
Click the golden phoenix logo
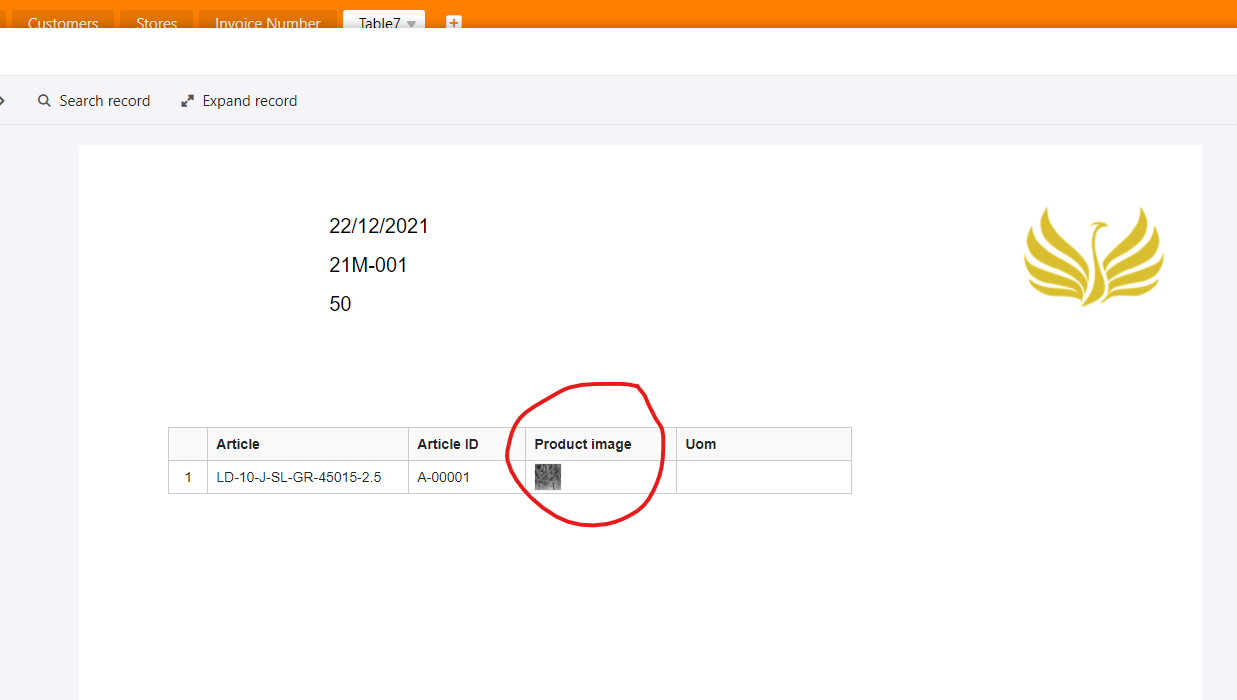pos(1093,256)
